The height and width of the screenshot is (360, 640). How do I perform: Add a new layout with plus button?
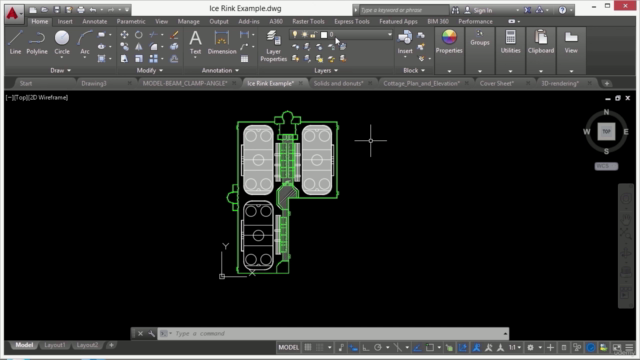111,345
